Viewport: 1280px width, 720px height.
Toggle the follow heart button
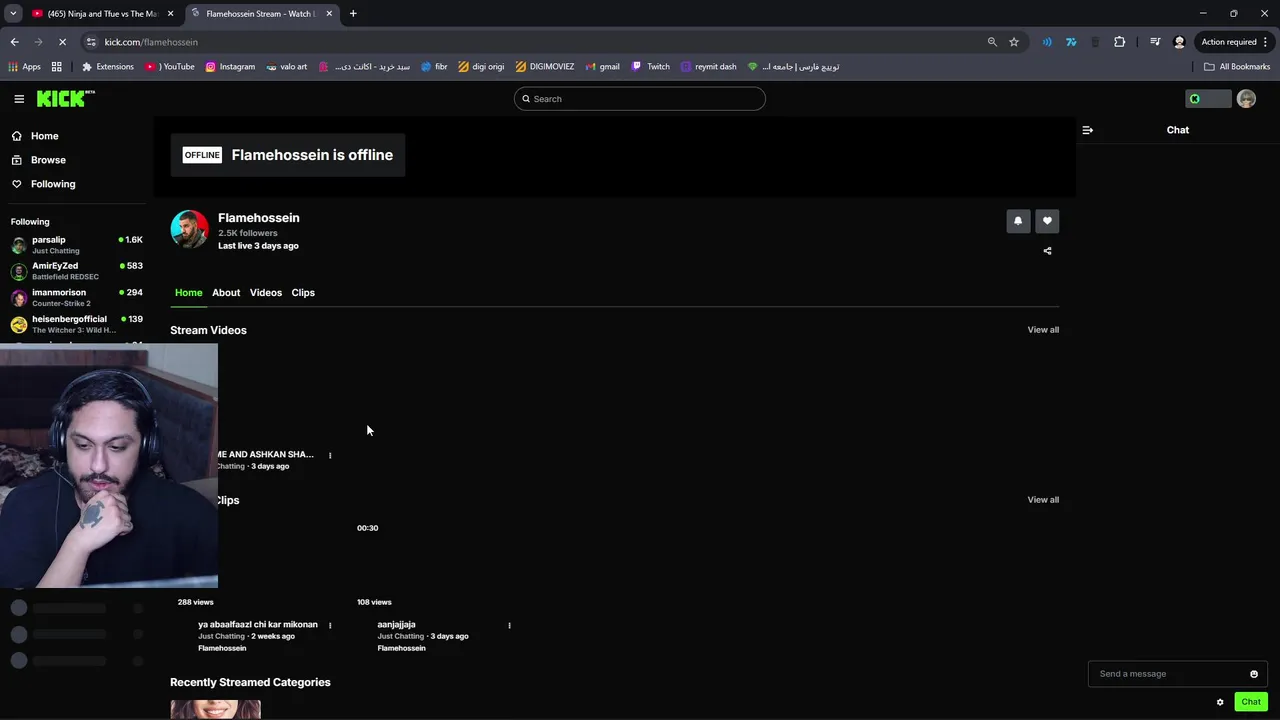[x=1047, y=221]
